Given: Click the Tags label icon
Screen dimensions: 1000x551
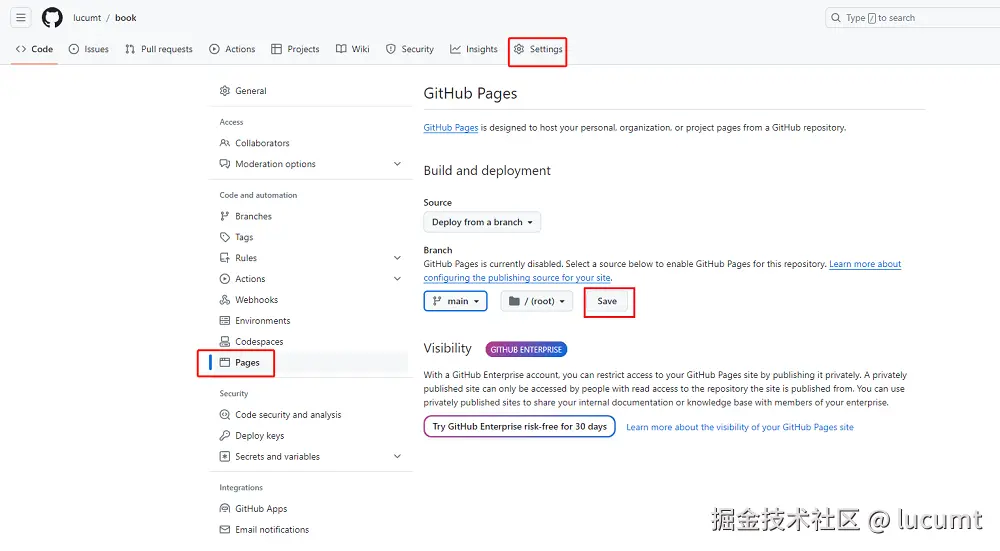Looking at the screenshot, I should tap(224, 237).
